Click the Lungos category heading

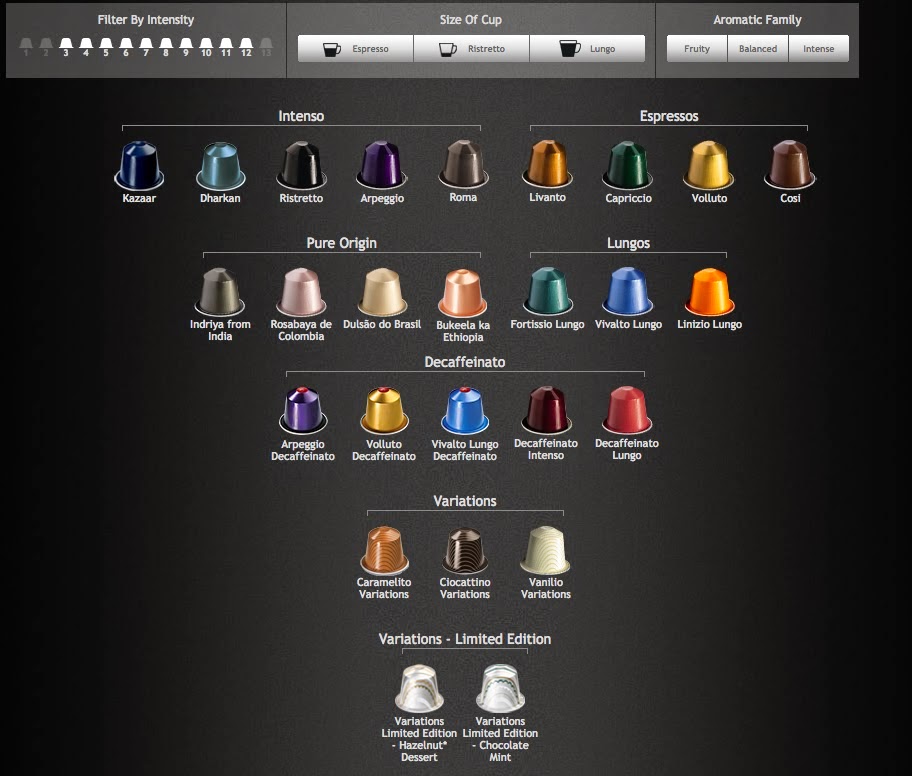point(628,243)
